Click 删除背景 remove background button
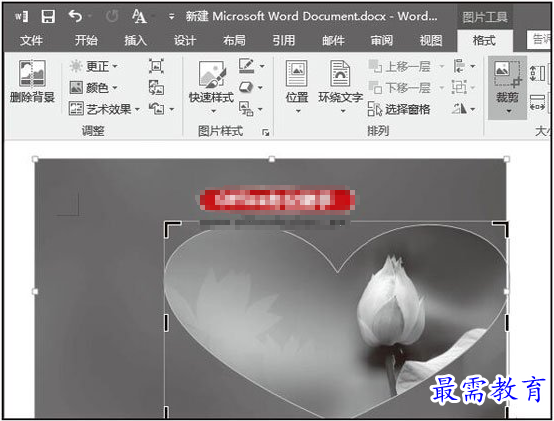 click(32, 82)
